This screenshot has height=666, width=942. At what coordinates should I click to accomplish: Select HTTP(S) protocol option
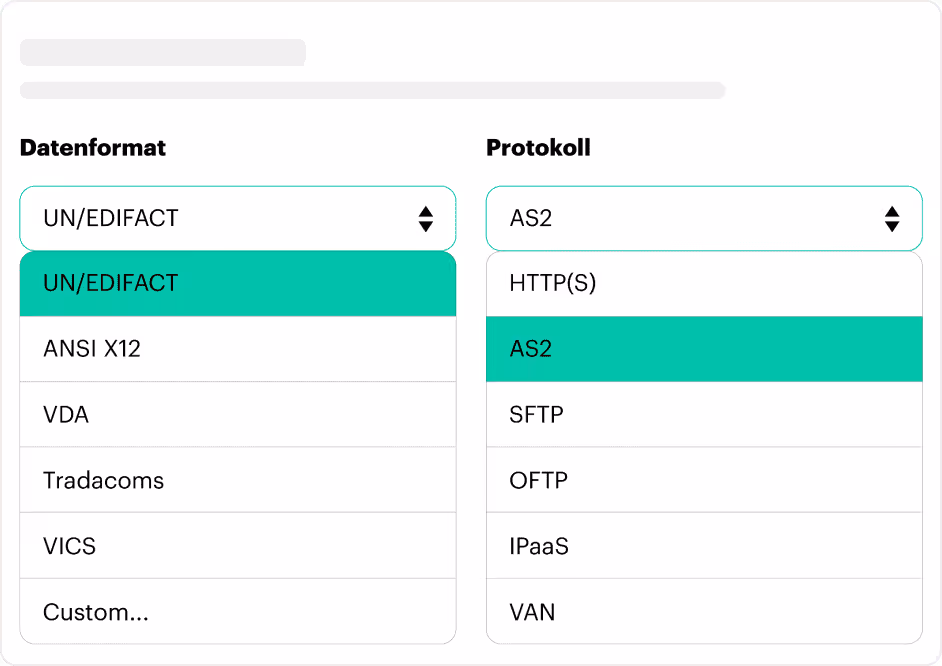(704, 283)
